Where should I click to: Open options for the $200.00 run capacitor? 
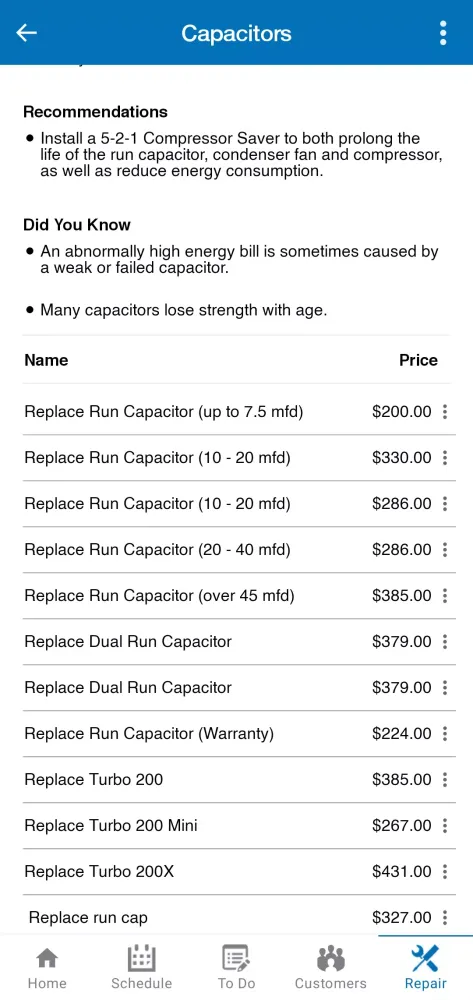tap(445, 412)
